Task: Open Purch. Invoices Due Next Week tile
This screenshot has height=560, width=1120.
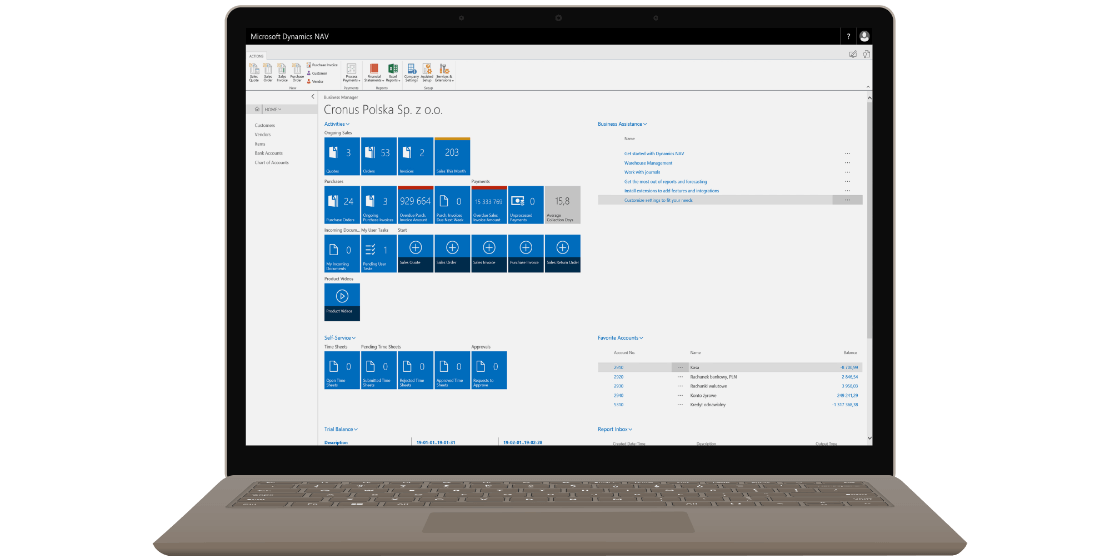Action: [452, 205]
